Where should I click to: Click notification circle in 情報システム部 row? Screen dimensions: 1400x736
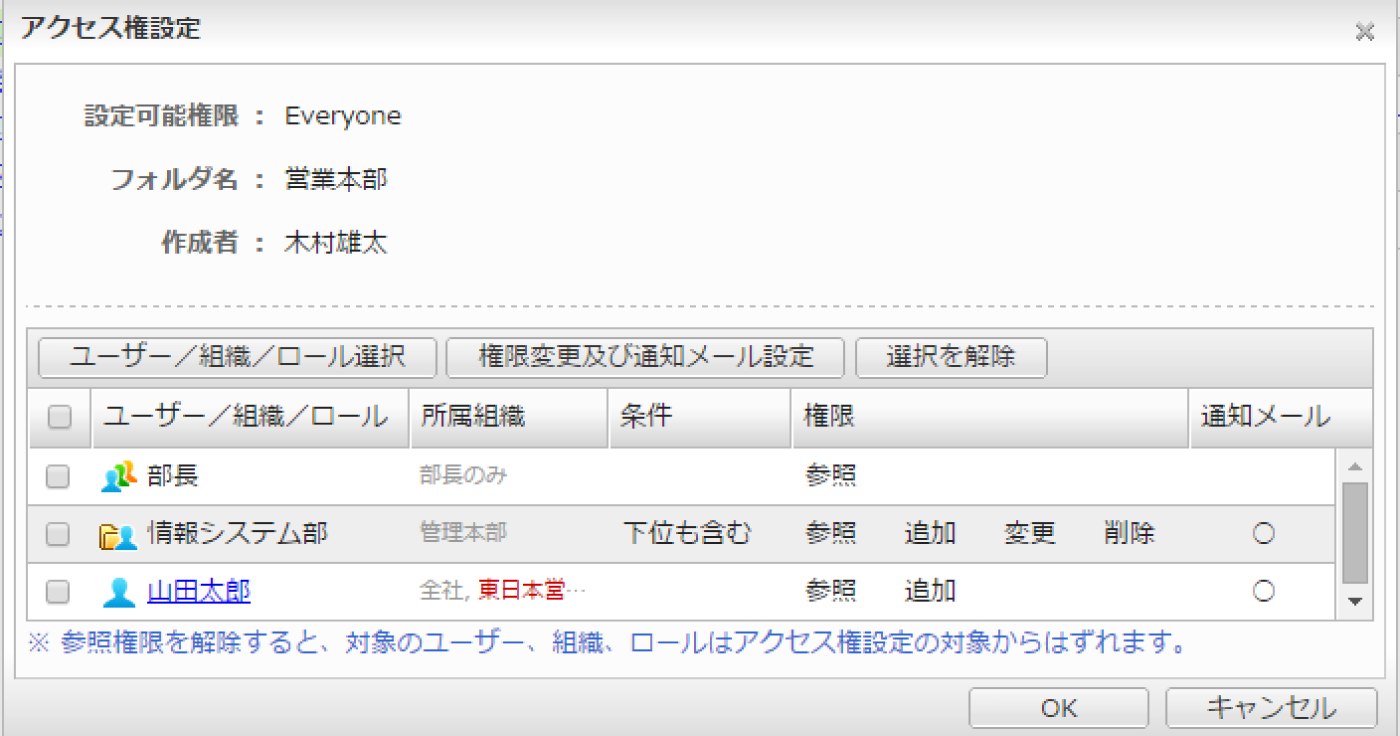click(1263, 535)
